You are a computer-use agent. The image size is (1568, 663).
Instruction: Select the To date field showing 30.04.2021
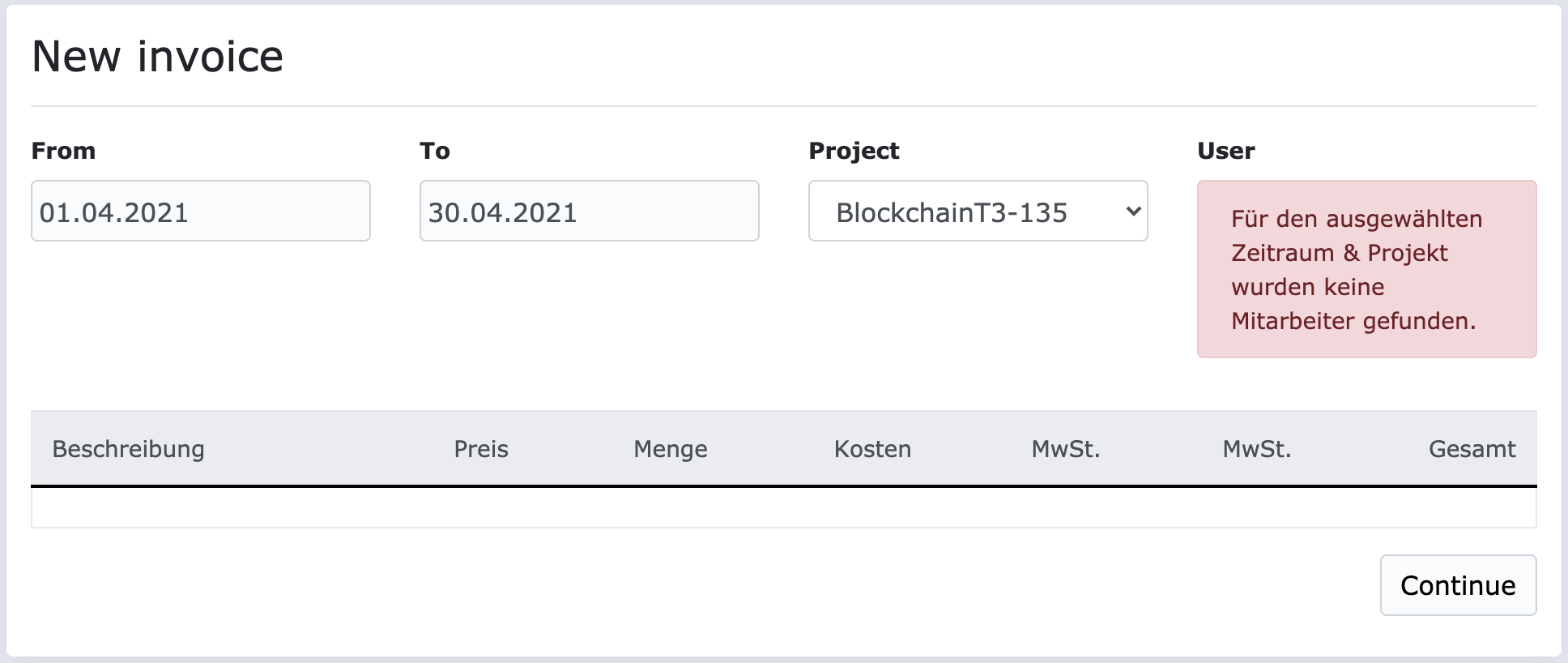[x=589, y=211]
